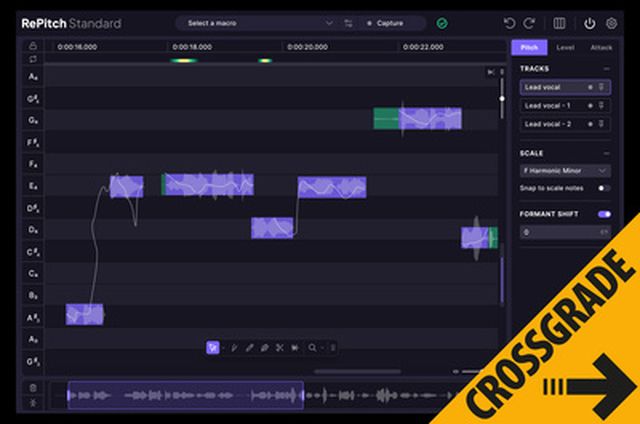This screenshot has width=640, height=424.
Task: Activate the highlighted selection tool
Action: coord(213,348)
